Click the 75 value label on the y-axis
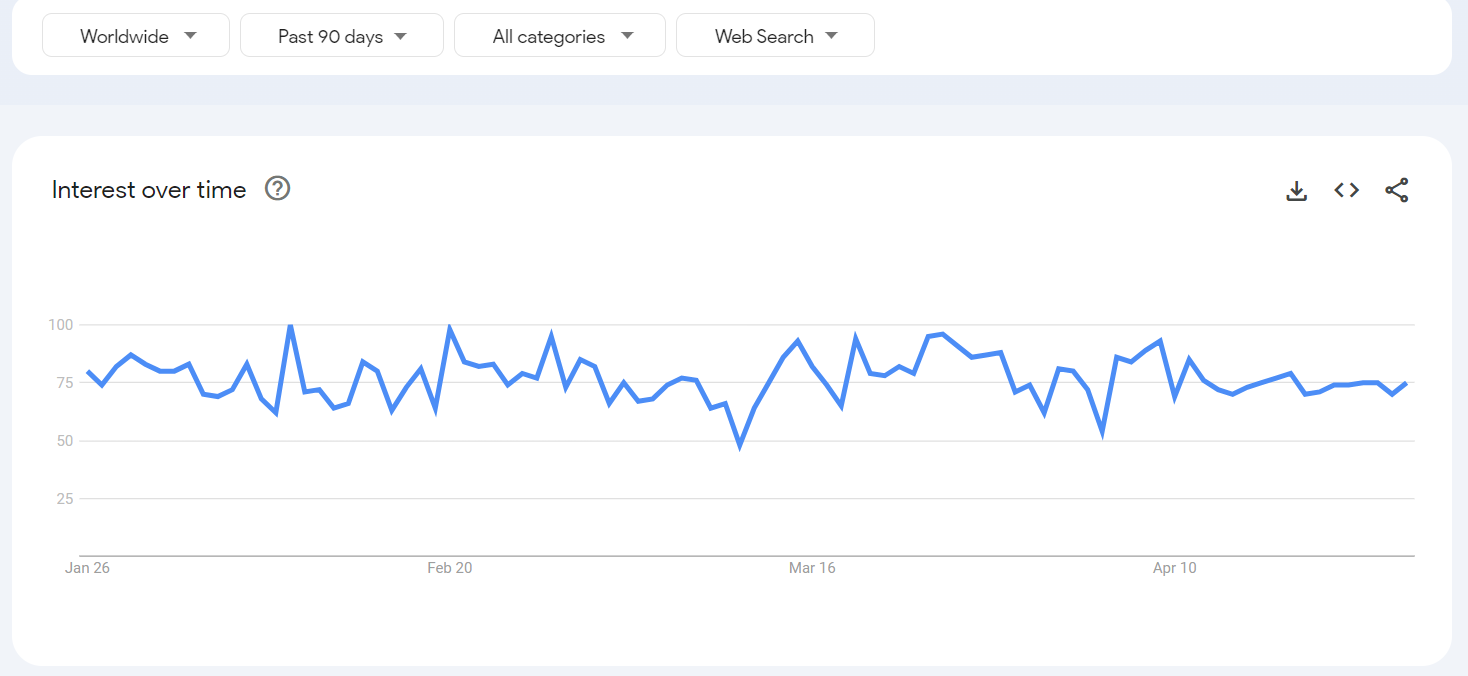The width and height of the screenshot is (1468, 676). point(64,383)
